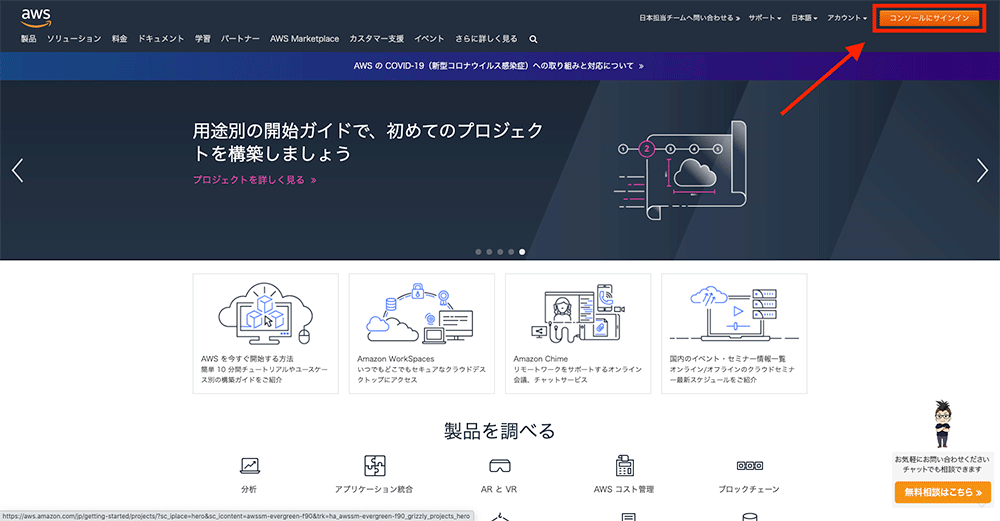Open the AWS を今すぐ開始する方法 card
The image size is (1000, 521).
(x=265, y=334)
